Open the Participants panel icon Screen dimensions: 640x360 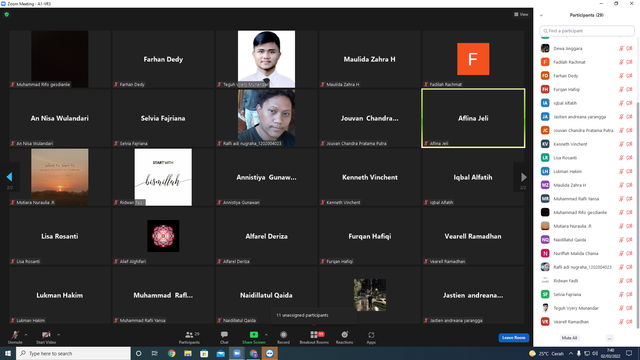coord(189,335)
